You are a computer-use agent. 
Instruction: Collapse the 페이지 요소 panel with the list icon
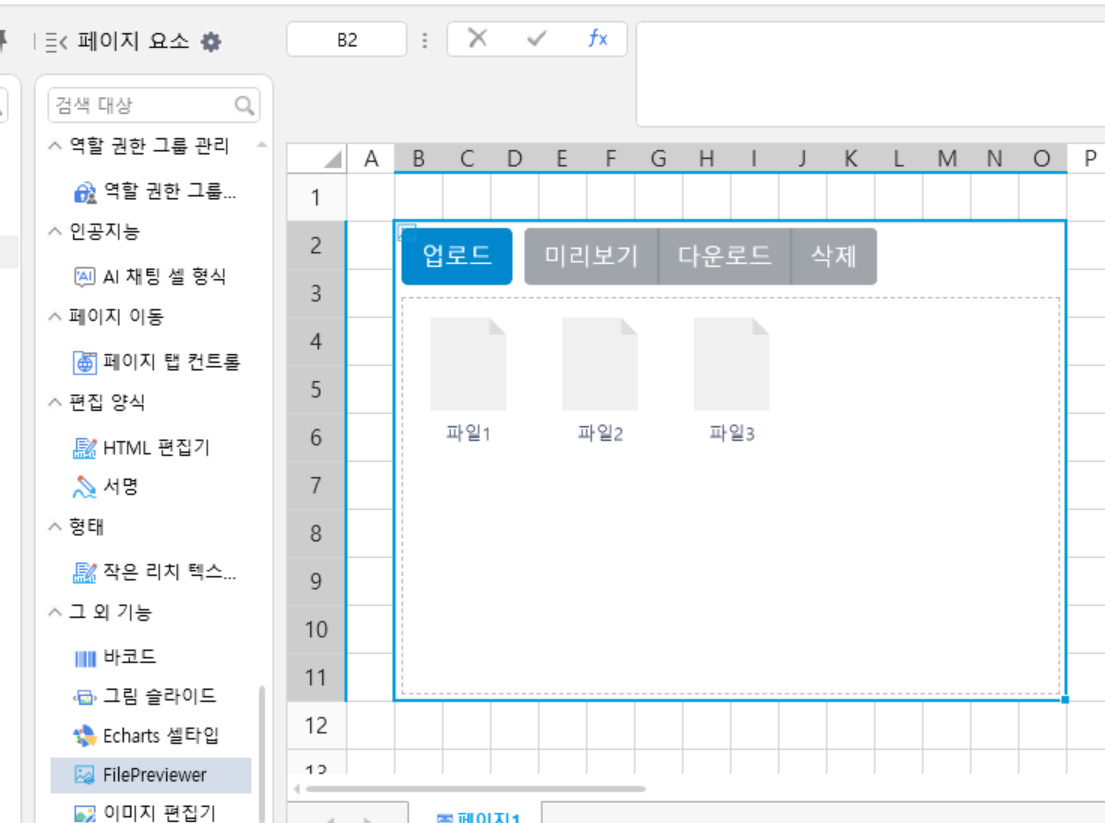56,42
